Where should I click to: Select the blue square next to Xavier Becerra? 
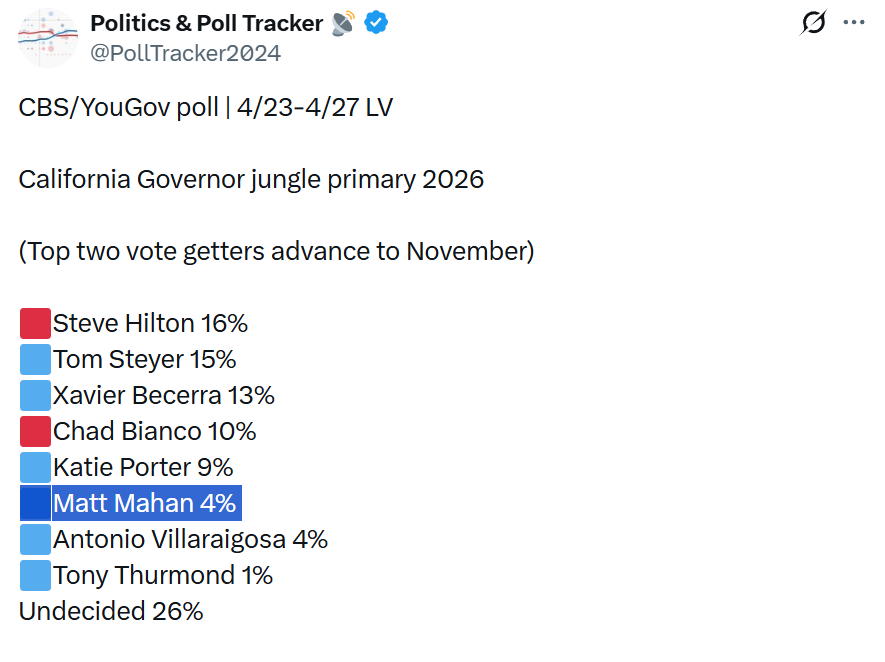click(x=35, y=395)
